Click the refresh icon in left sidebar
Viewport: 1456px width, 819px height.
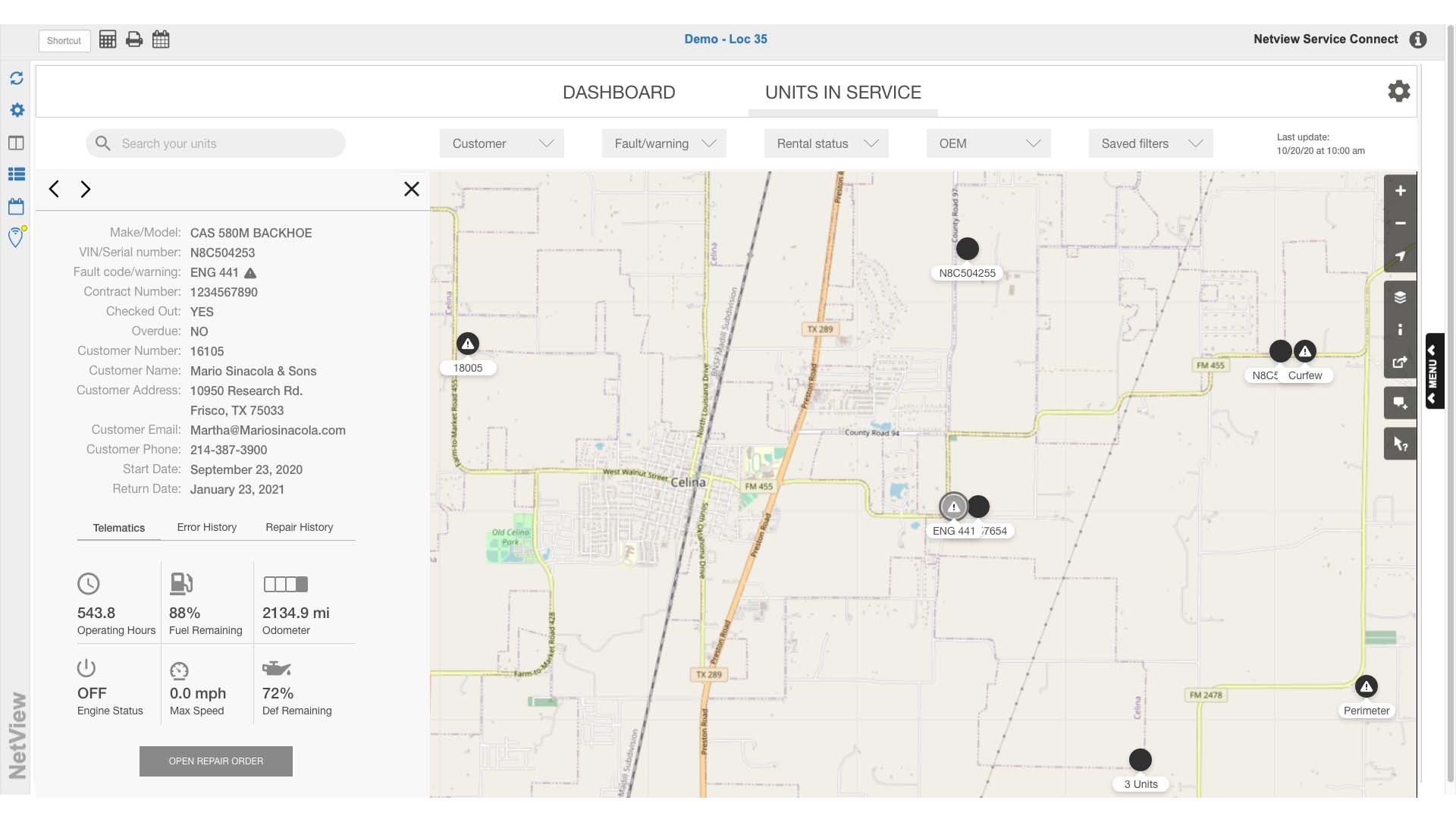pyautogui.click(x=17, y=78)
